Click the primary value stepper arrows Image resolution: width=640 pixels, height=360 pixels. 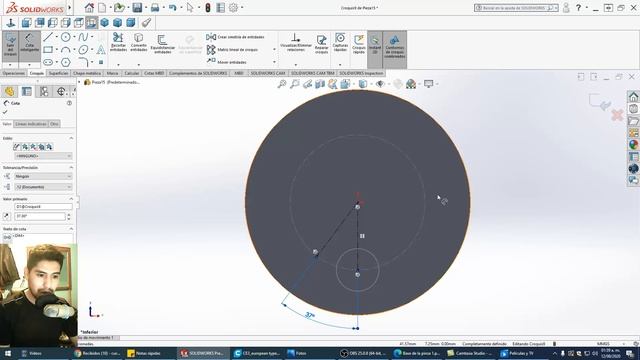(x=69, y=216)
